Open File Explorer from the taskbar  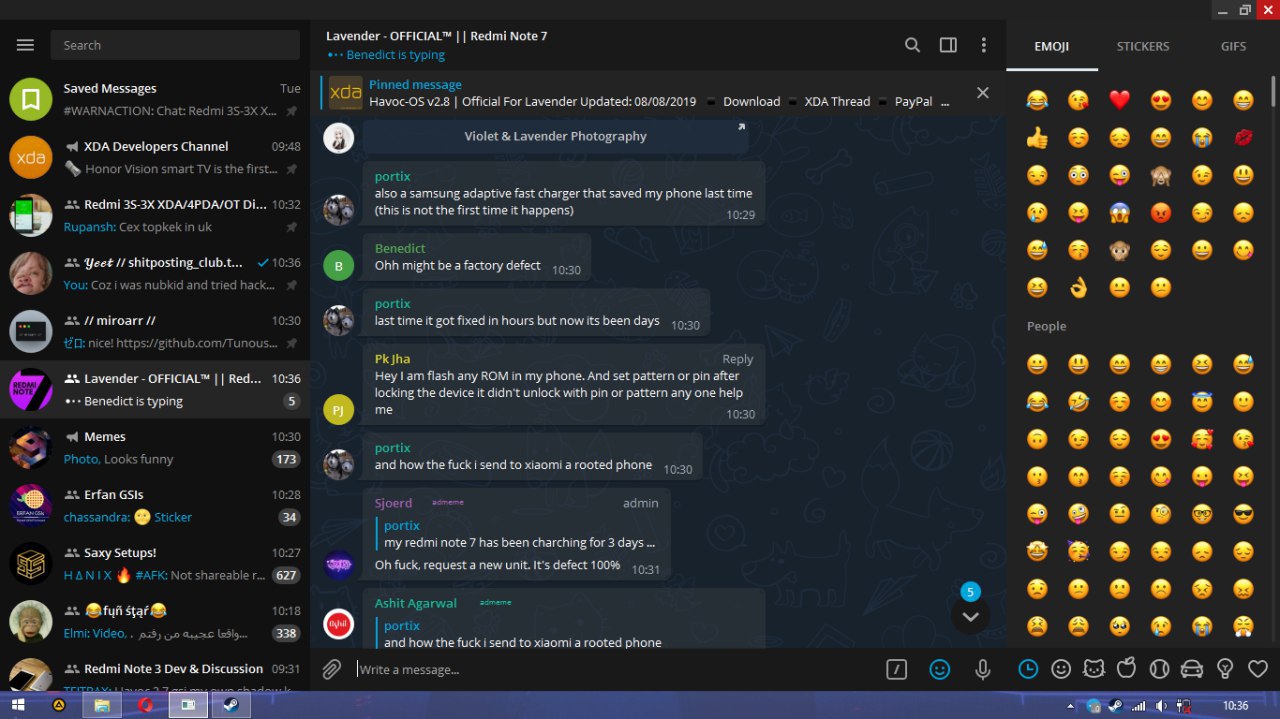(x=102, y=705)
